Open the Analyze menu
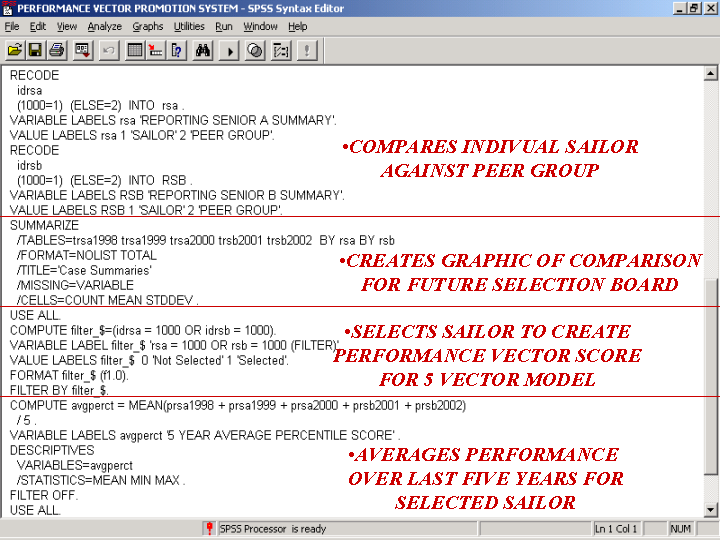Viewport: 720px width, 540px height. click(x=105, y=27)
